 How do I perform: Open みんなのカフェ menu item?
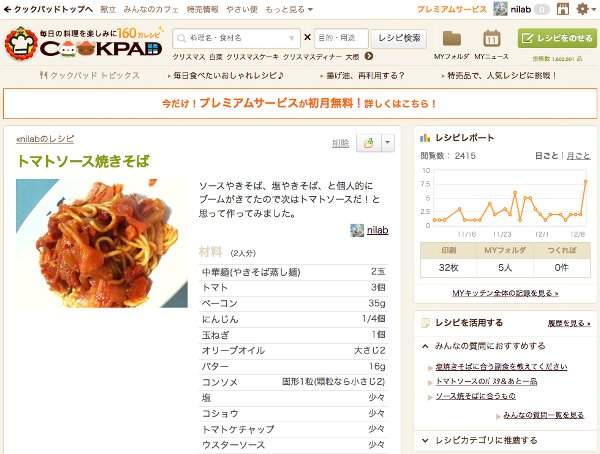(x=151, y=9)
